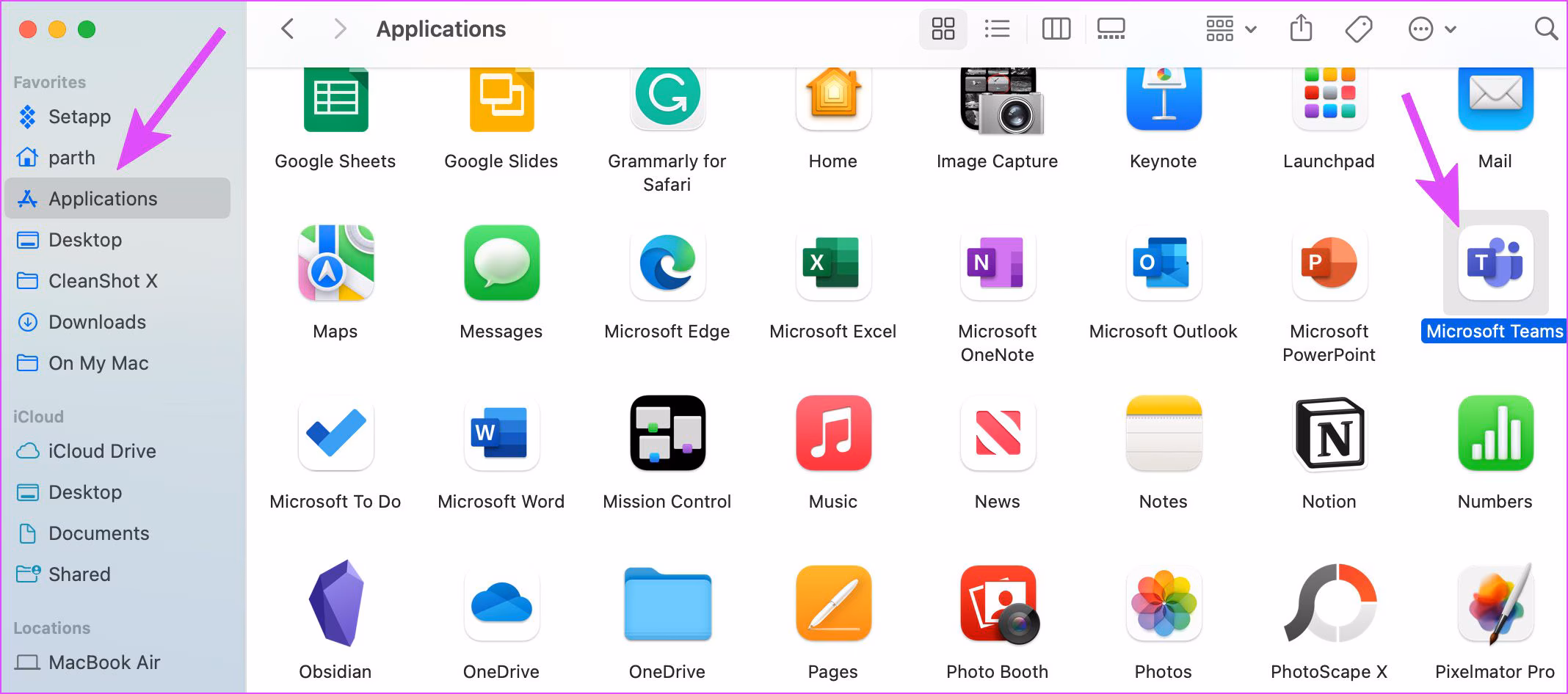Screen dimensions: 1568x694
Task: Click the Microsoft OneNote icon
Action: [998, 263]
